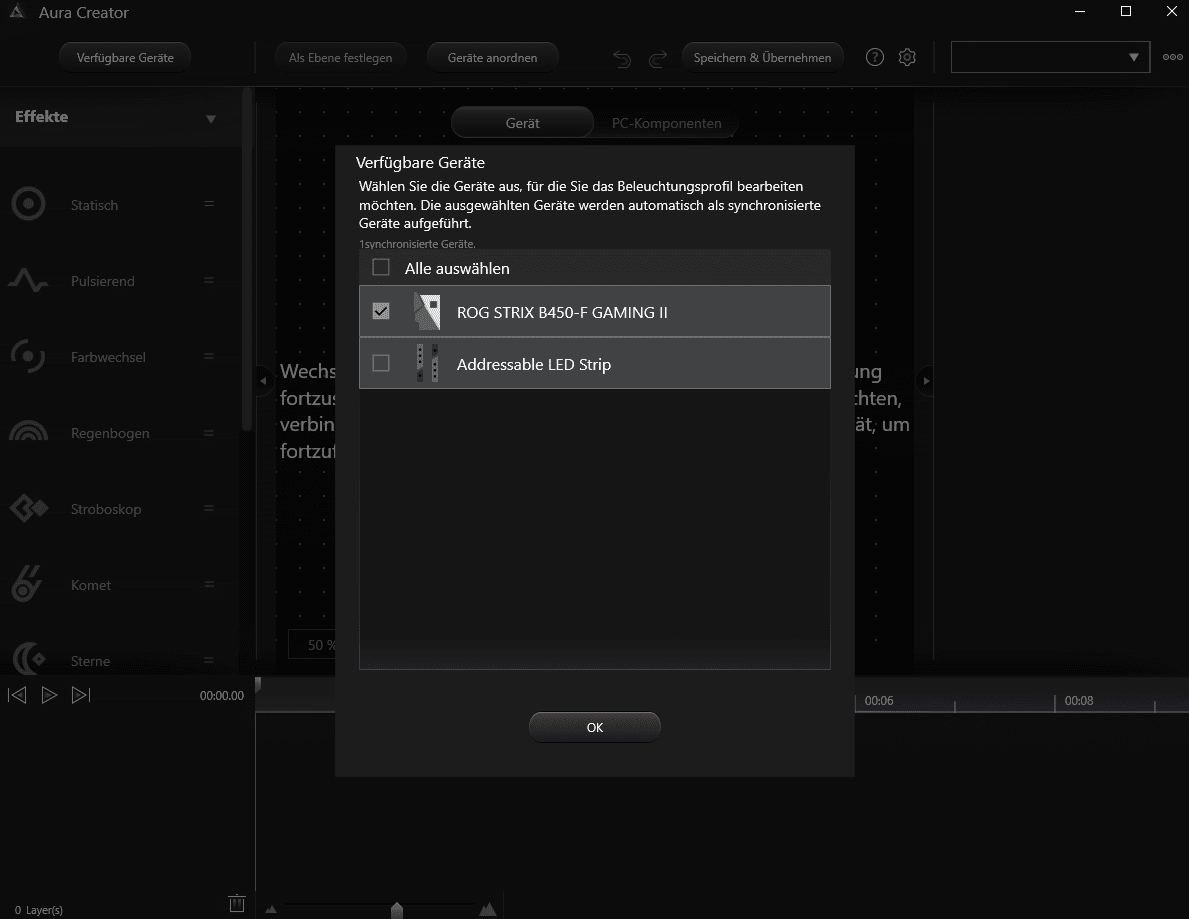Viewport: 1189px width, 919px height.
Task: Play the lighting timeline
Action: point(49,695)
